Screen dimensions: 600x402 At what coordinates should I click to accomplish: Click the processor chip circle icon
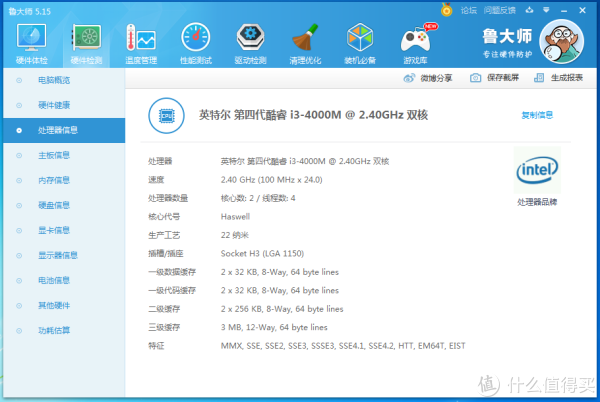[166, 116]
